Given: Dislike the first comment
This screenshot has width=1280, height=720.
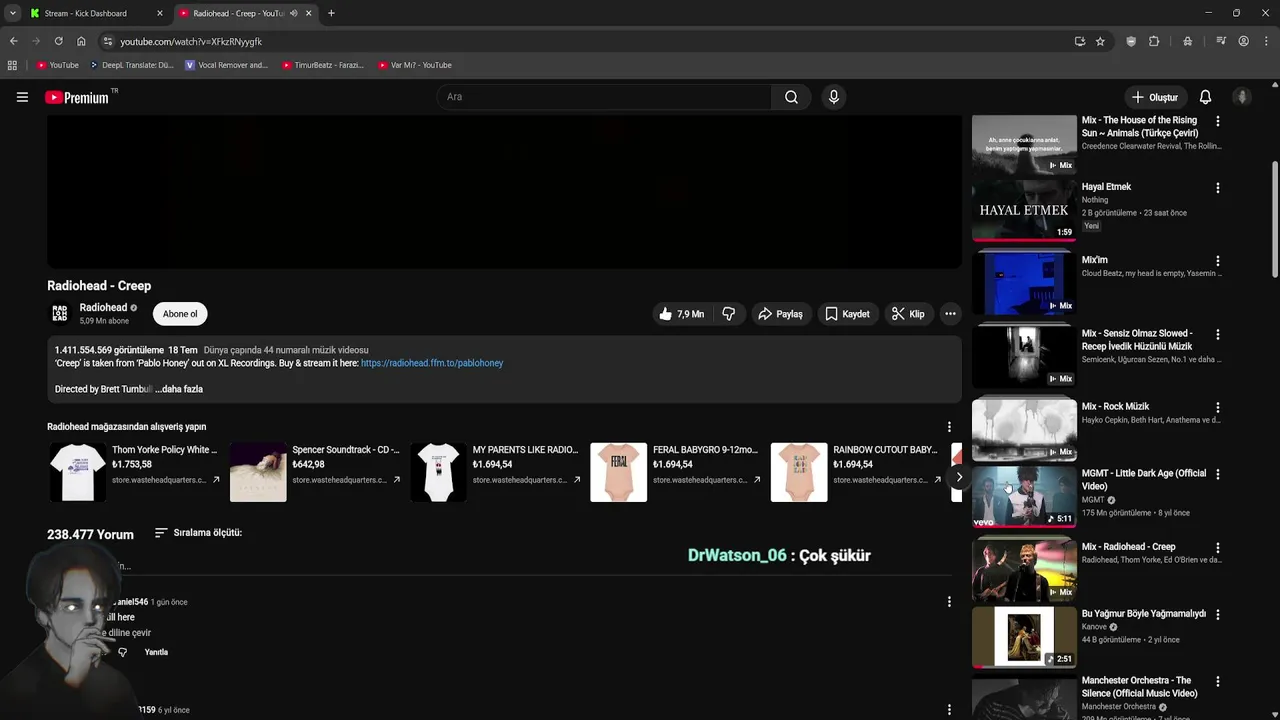Looking at the screenshot, I should [122, 652].
